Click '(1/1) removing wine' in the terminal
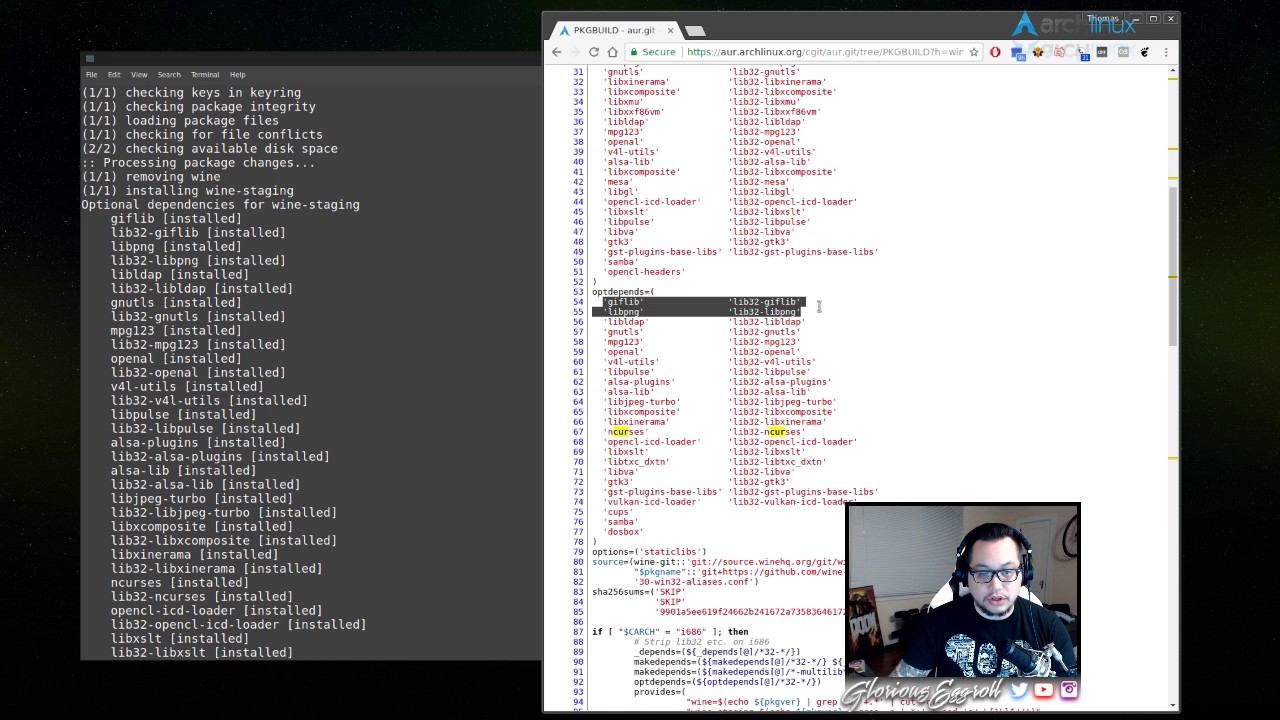1280x720 pixels. (x=151, y=176)
